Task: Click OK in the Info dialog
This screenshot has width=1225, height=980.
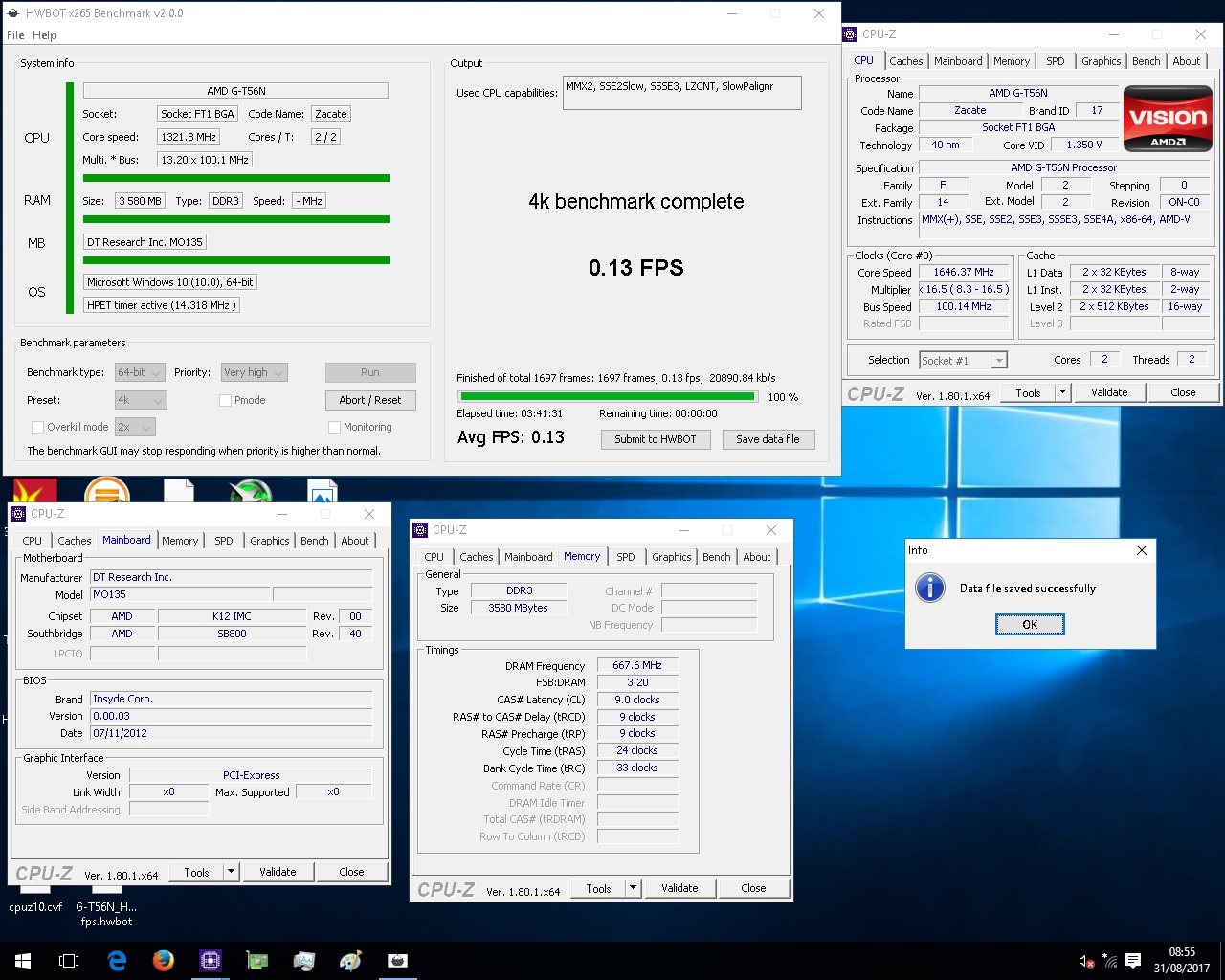Action: [1030, 624]
